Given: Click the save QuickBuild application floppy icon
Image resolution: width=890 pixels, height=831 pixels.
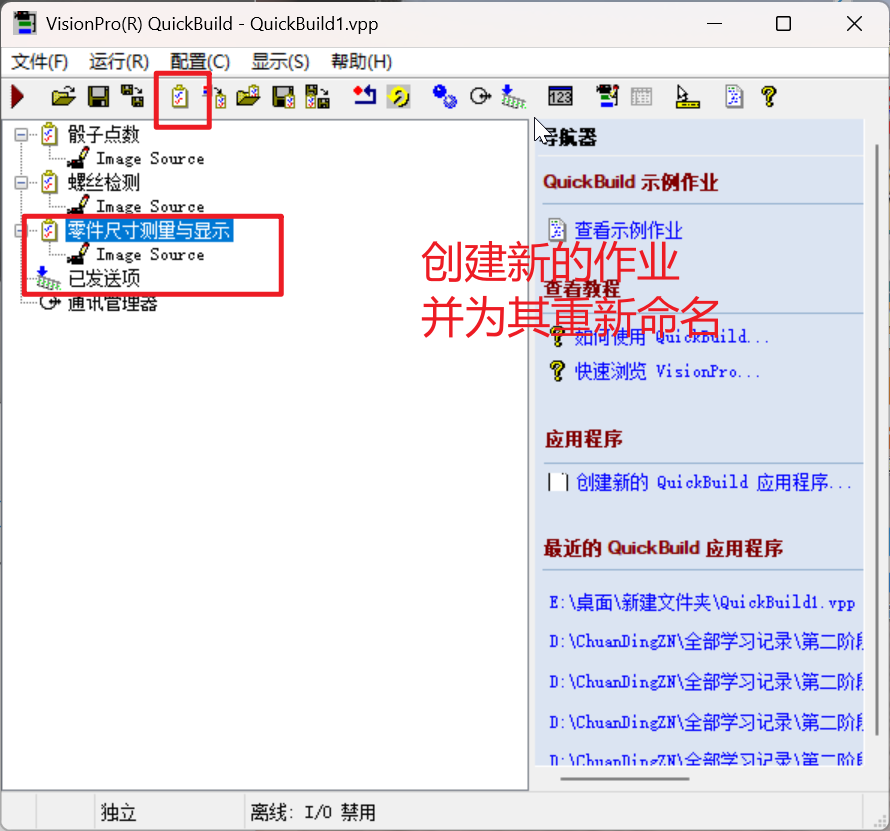Looking at the screenshot, I should 98,96.
